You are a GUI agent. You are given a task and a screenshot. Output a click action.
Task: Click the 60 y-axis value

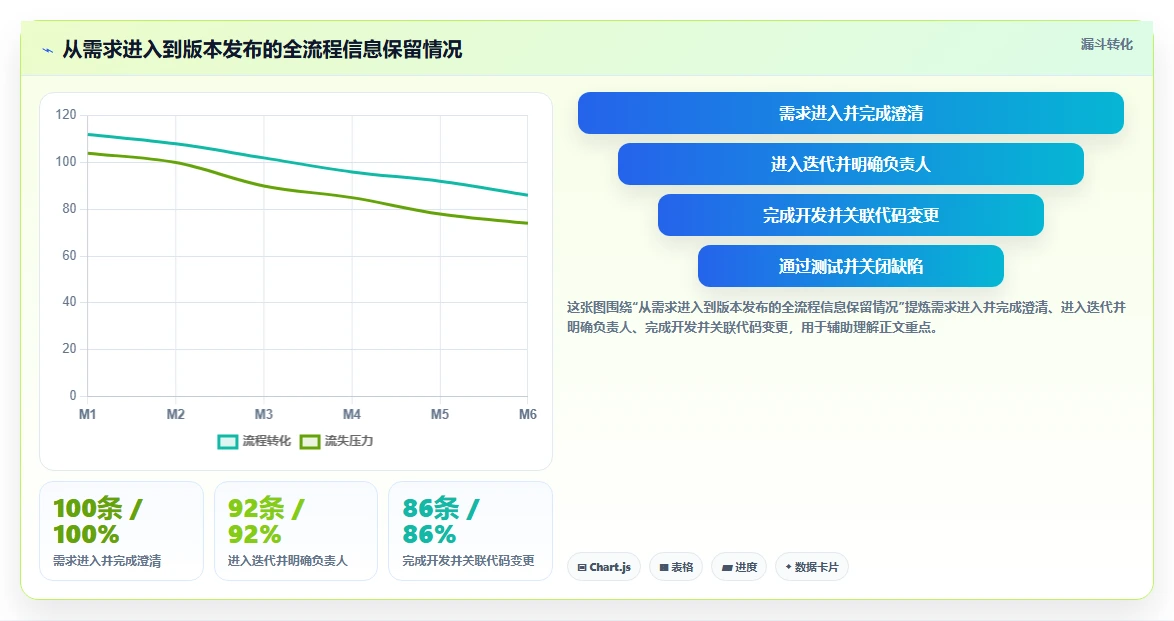point(69,255)
